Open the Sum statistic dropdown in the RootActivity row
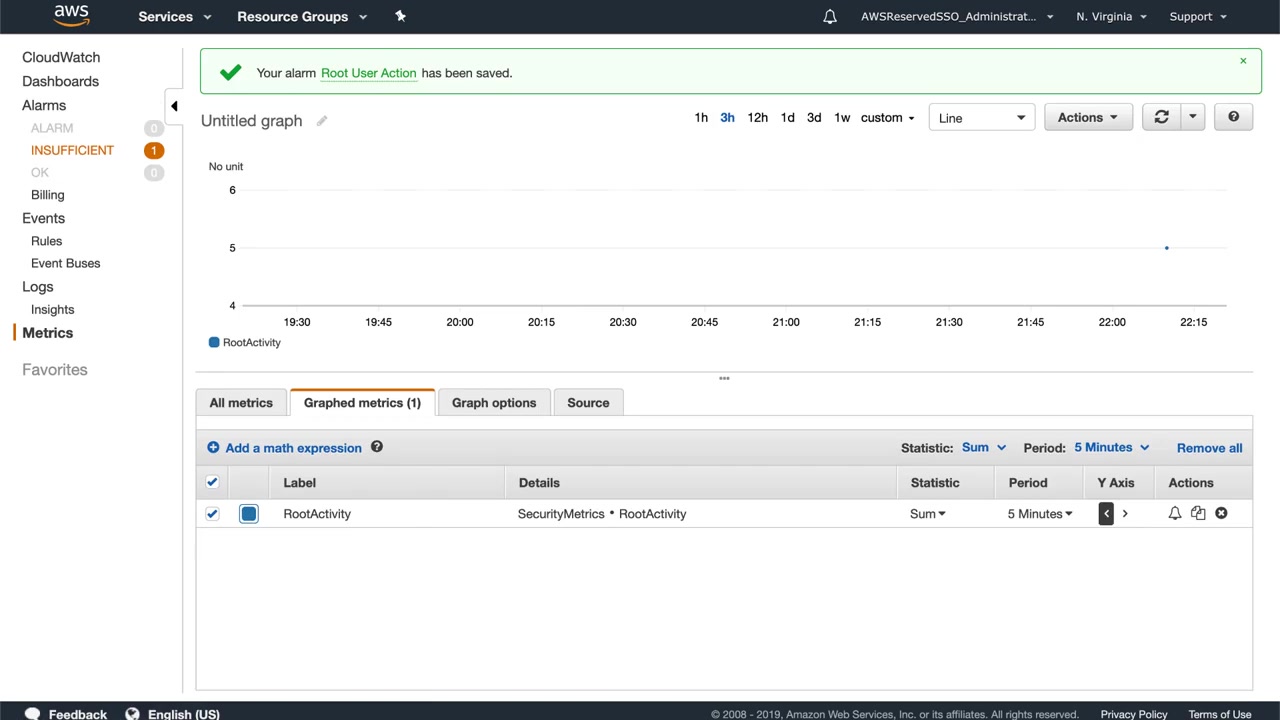 pos(927,514)
